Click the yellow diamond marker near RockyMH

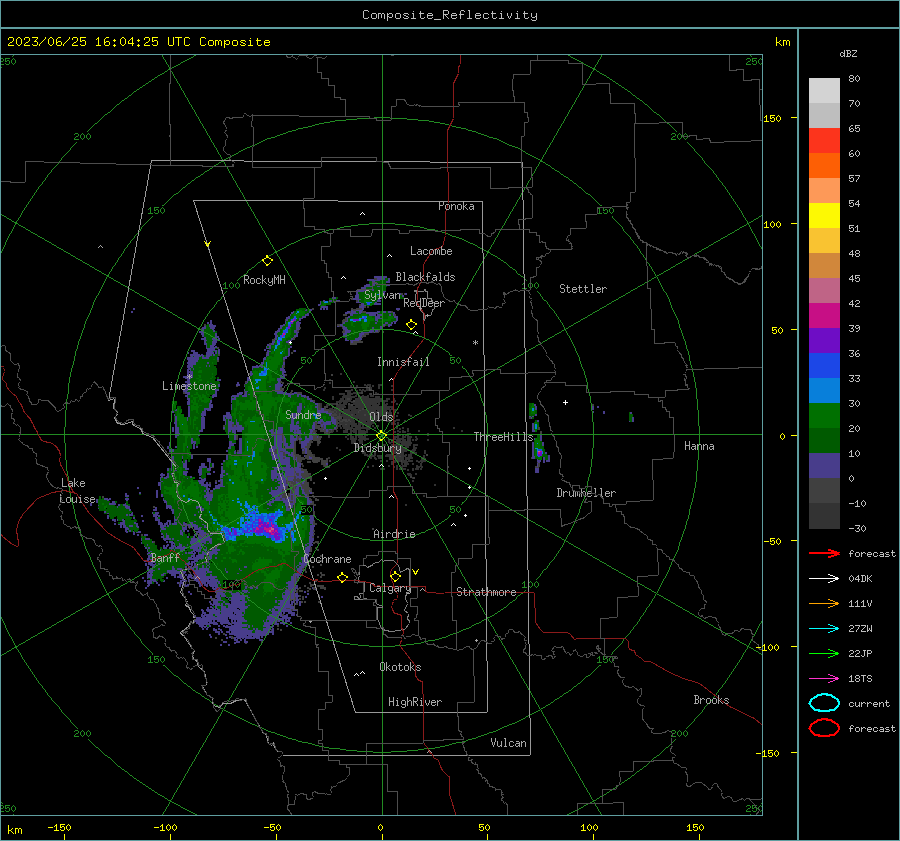(267, 261)
